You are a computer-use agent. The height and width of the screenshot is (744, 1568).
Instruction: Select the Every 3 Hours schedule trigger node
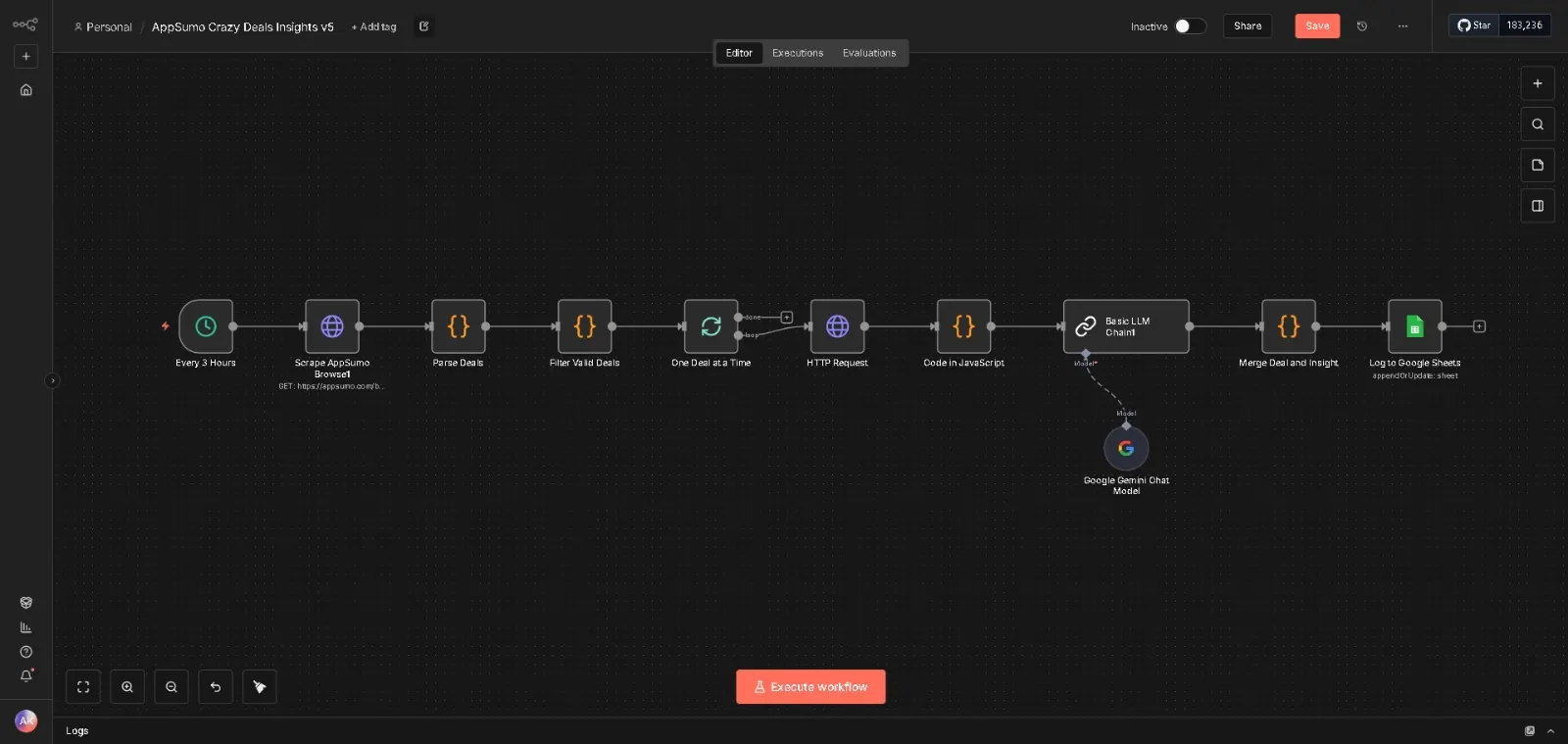point(206,326)
